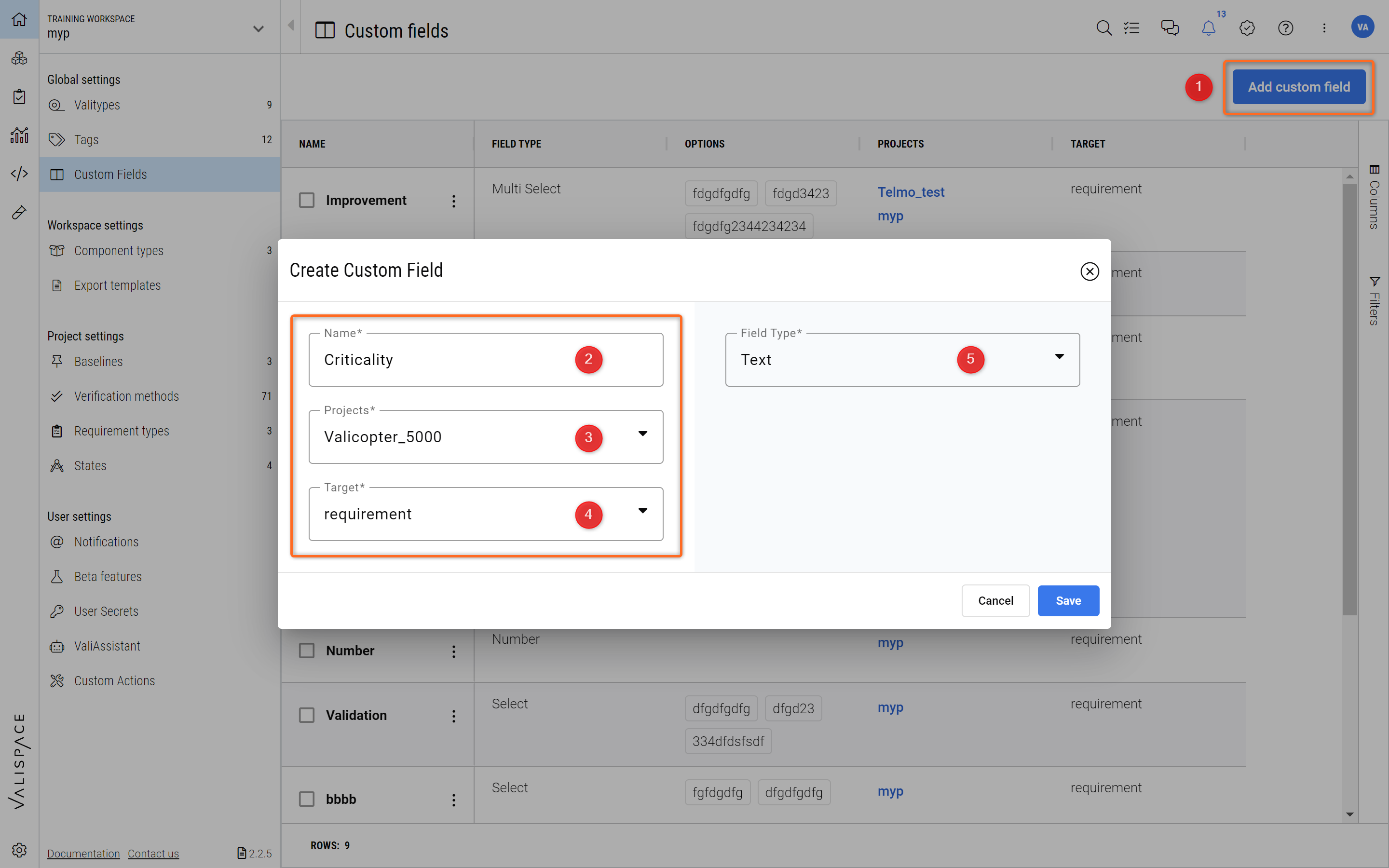
Task: Open Notifications in User settings
Action: click(160, 542)
